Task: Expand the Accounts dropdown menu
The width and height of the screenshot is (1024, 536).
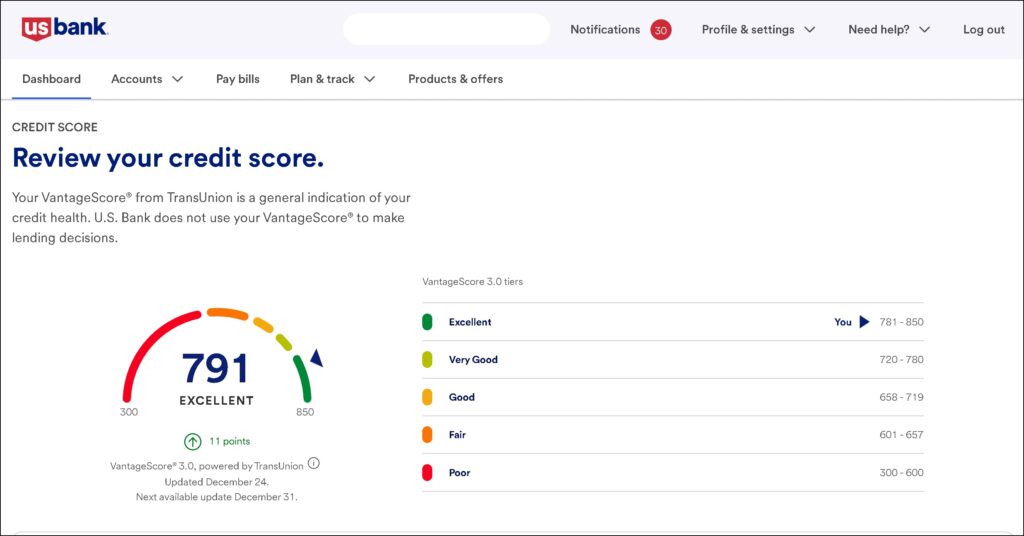Action: (147, 79)
